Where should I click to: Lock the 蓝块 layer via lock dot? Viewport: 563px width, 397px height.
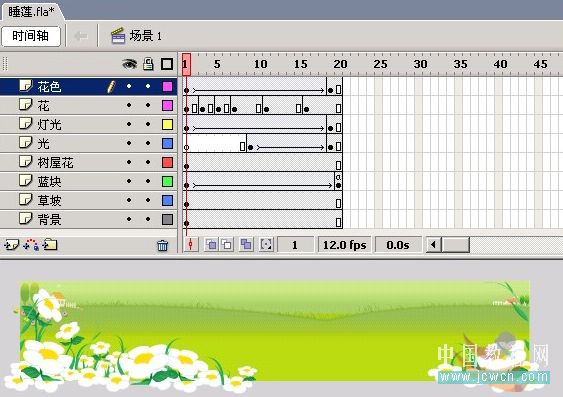[148, 181]
